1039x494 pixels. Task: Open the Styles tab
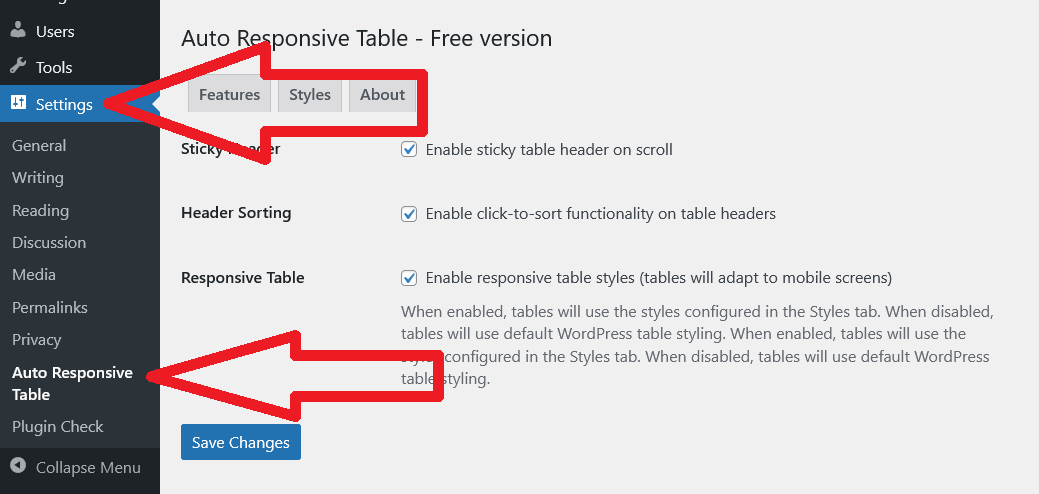[310, 95]
